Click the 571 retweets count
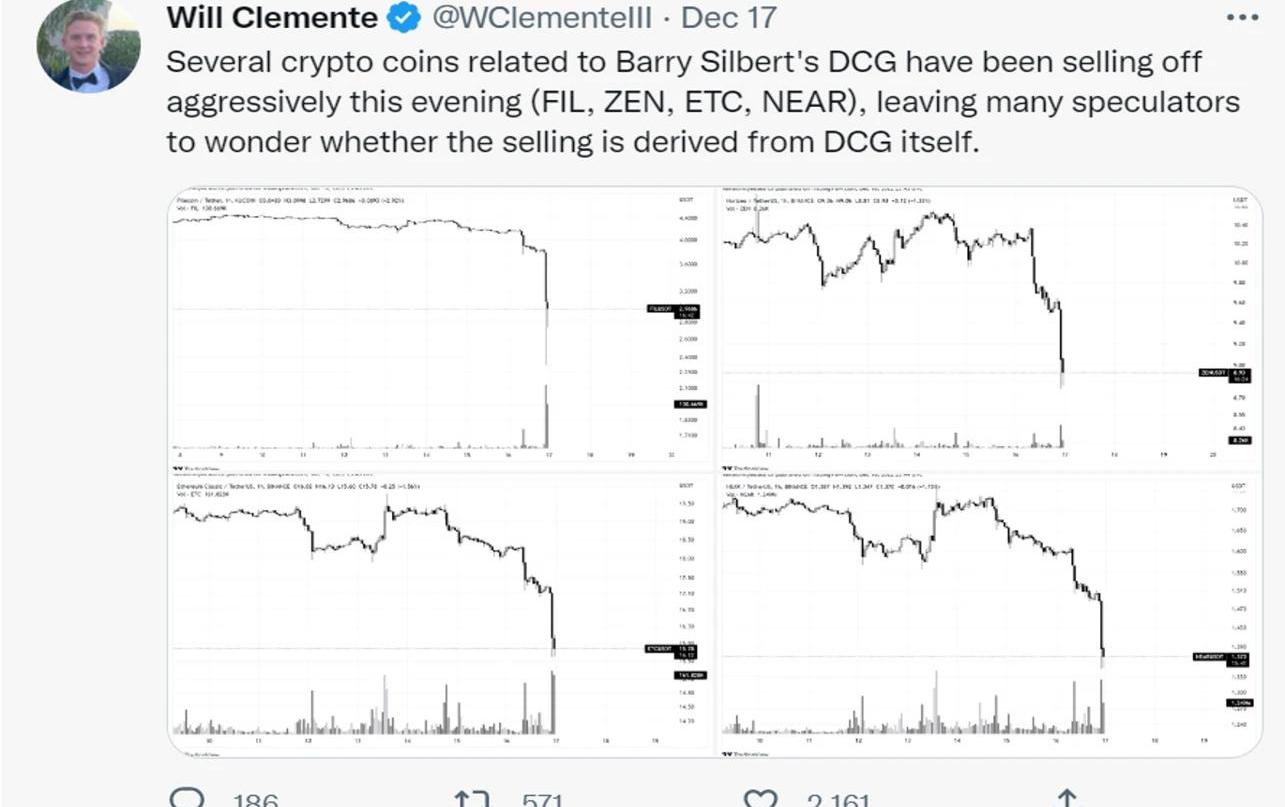Viewport: 1285px width, 807px height. pos(543,800)
